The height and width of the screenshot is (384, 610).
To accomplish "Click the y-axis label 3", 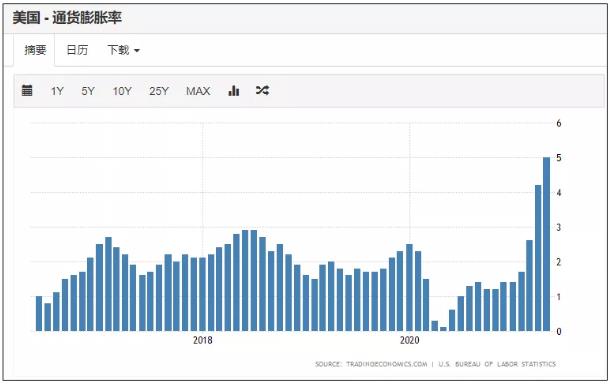I will 559,227.
